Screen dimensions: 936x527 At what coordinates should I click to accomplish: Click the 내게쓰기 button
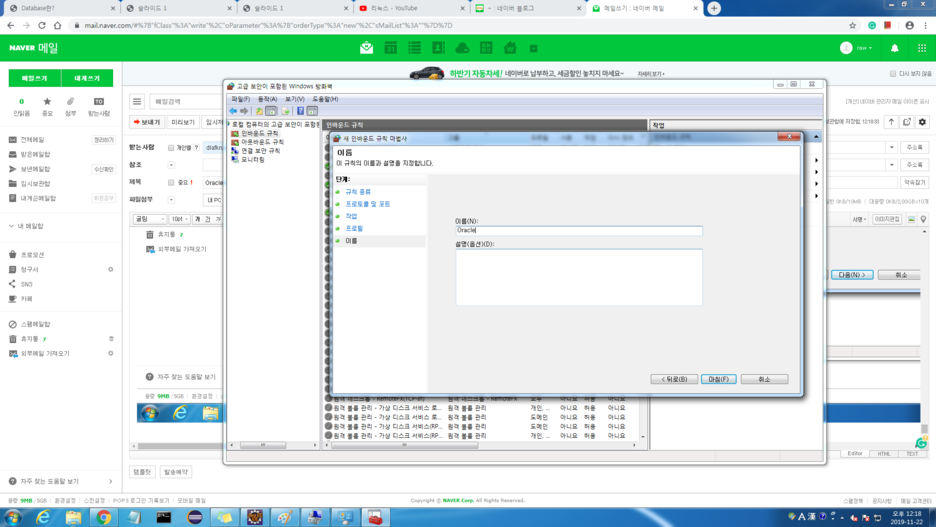coord(87,78)
